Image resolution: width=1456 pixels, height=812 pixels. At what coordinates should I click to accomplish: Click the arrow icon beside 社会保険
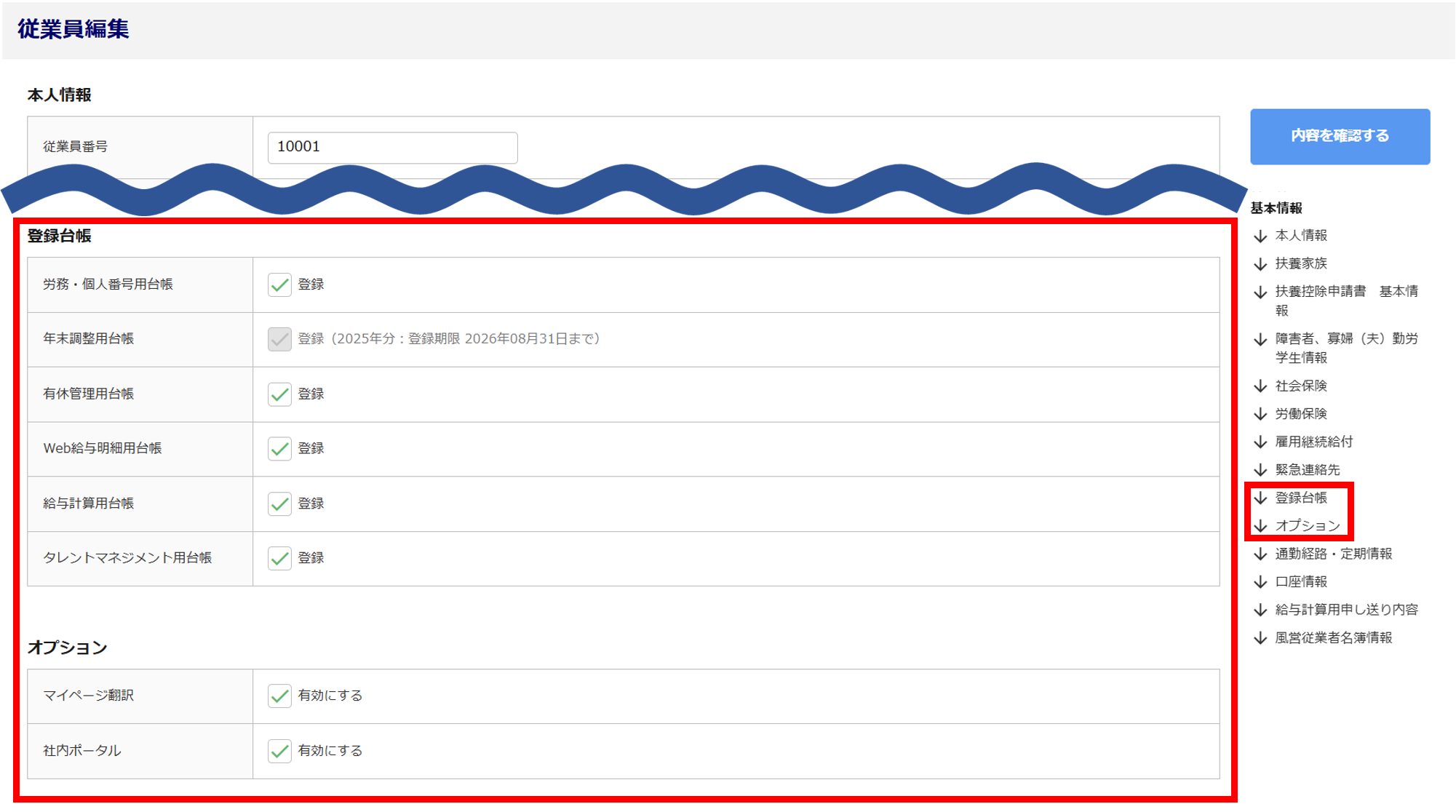1260,386
